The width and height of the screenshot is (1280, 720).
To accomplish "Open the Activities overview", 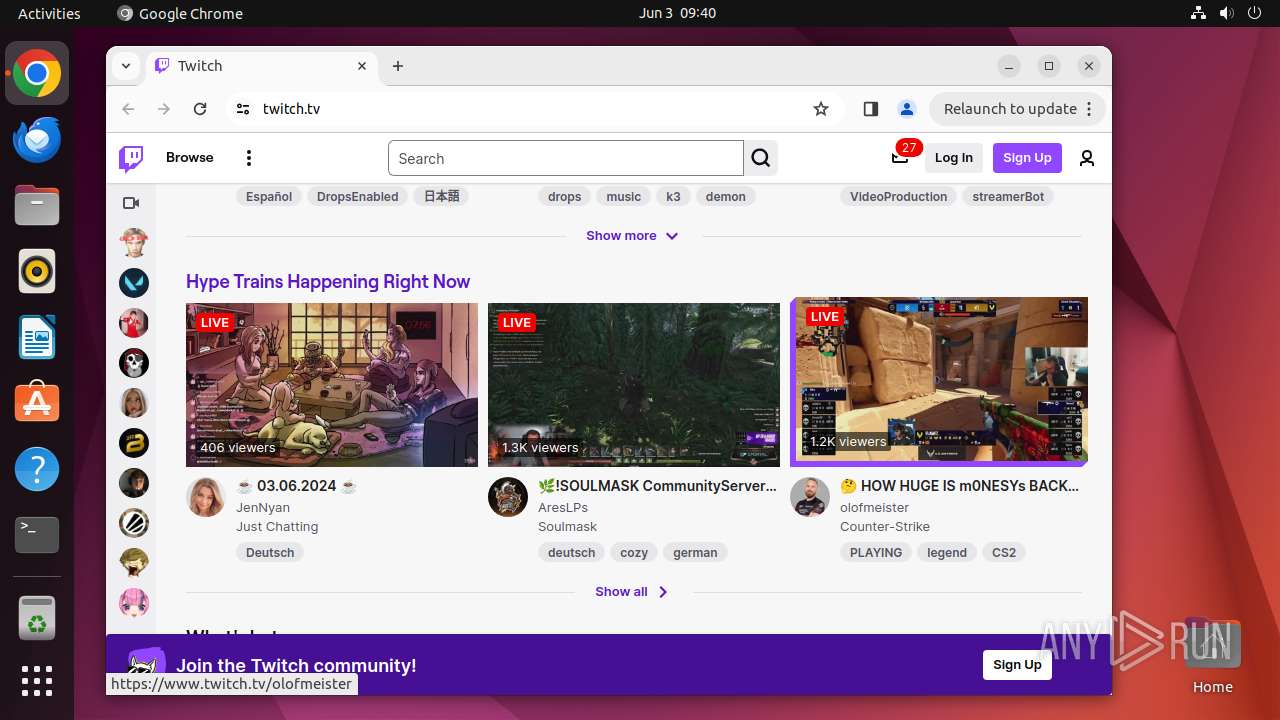I will (49, 13).
